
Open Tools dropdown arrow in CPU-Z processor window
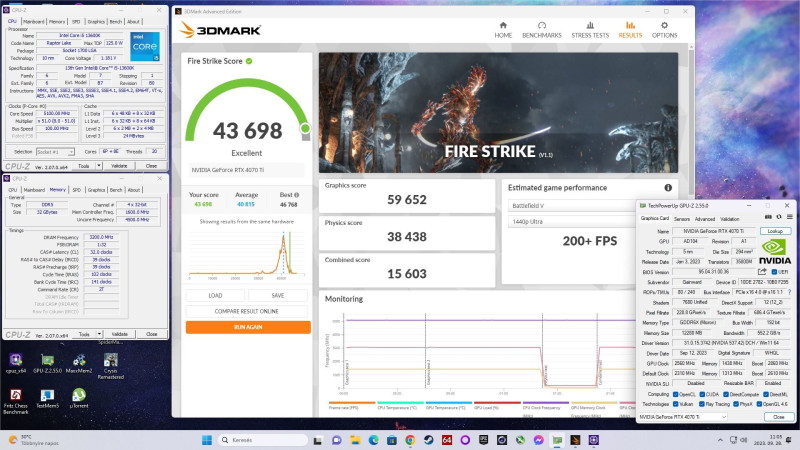99,166
